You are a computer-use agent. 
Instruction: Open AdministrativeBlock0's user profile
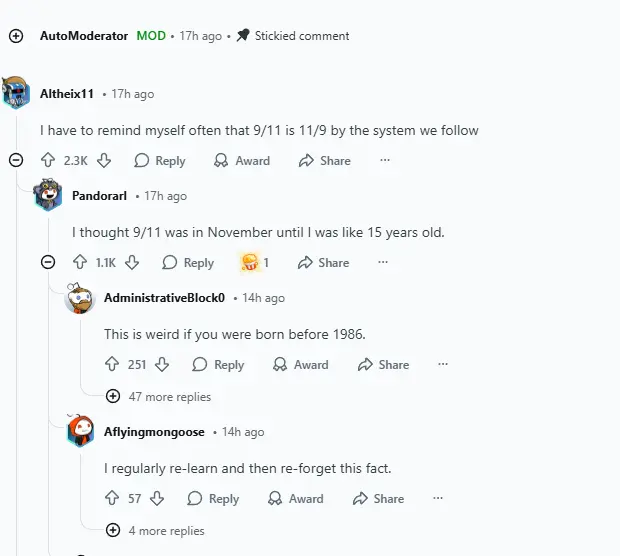point(164,298)
